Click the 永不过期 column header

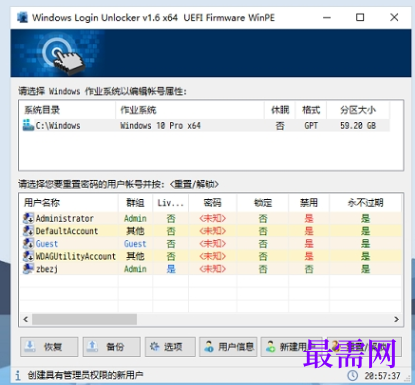[x=365, y=203]
